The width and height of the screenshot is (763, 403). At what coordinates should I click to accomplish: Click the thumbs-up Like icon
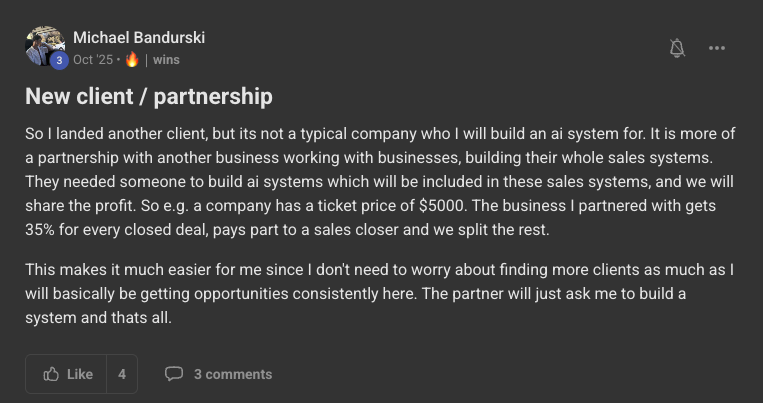tap(51, 374)
